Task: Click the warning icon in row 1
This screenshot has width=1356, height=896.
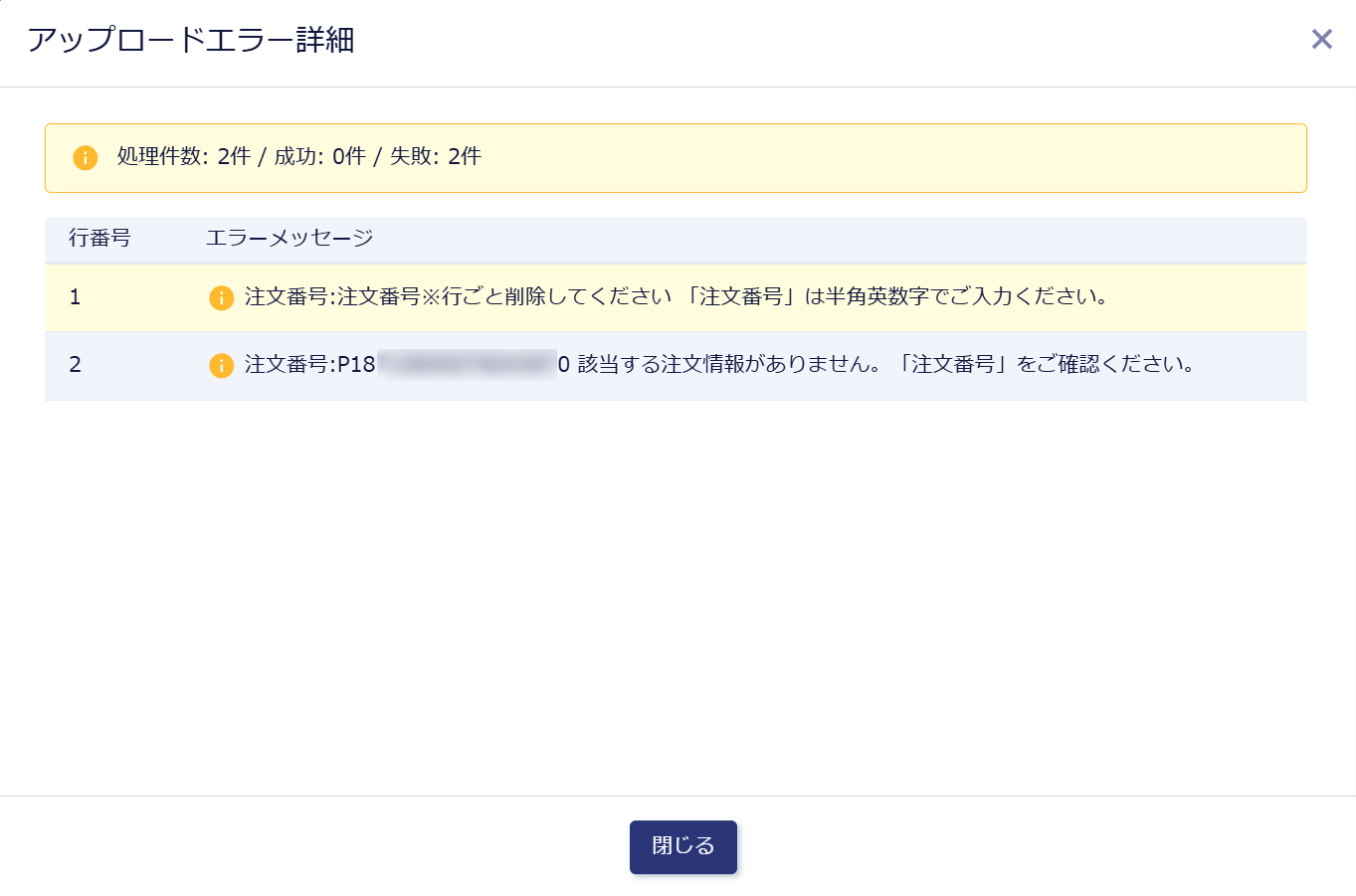Action: click(x=221, y=297)
